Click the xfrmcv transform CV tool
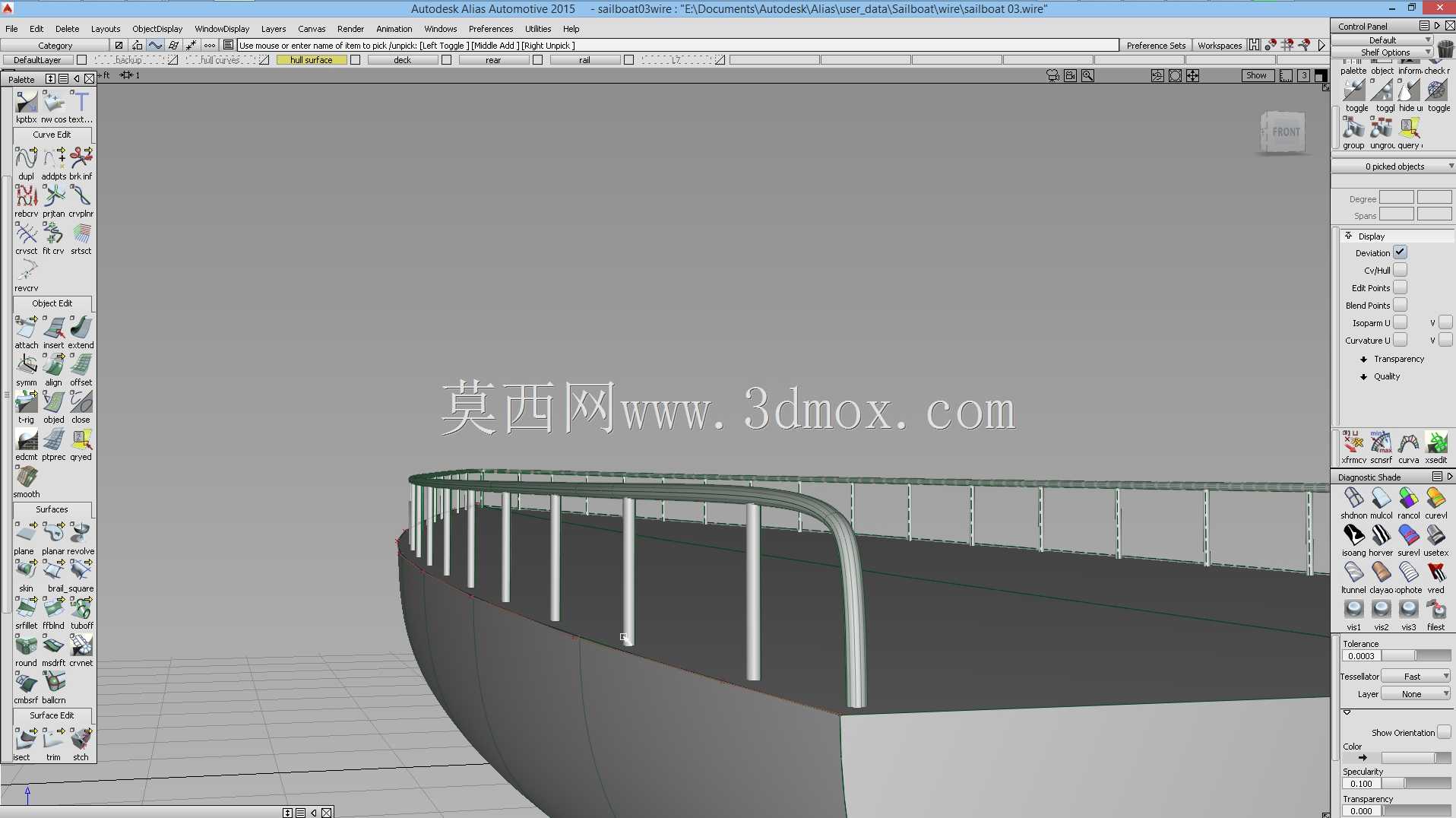This screenshot has height=818, width=1456. 1353,442
